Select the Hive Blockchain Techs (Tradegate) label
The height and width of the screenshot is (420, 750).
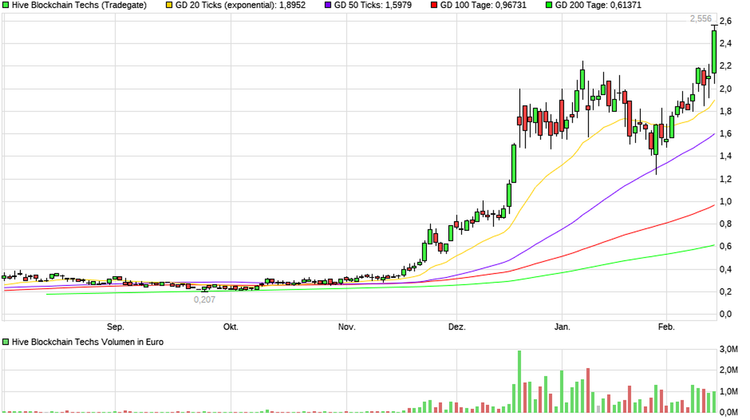pyautogui.click(x=79, y=6)
